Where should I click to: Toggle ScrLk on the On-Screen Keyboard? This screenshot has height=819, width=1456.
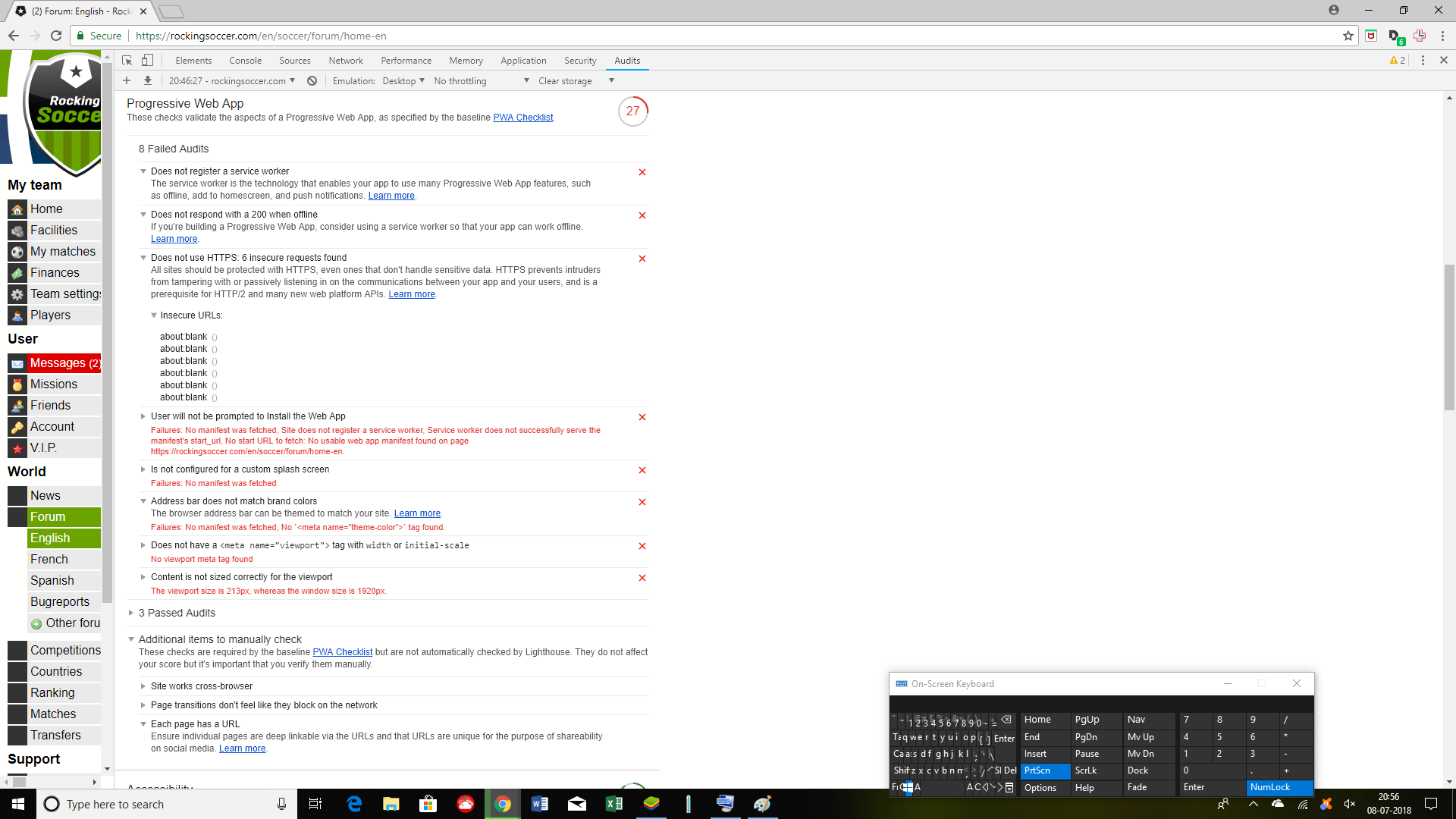tap(1096, 770)
